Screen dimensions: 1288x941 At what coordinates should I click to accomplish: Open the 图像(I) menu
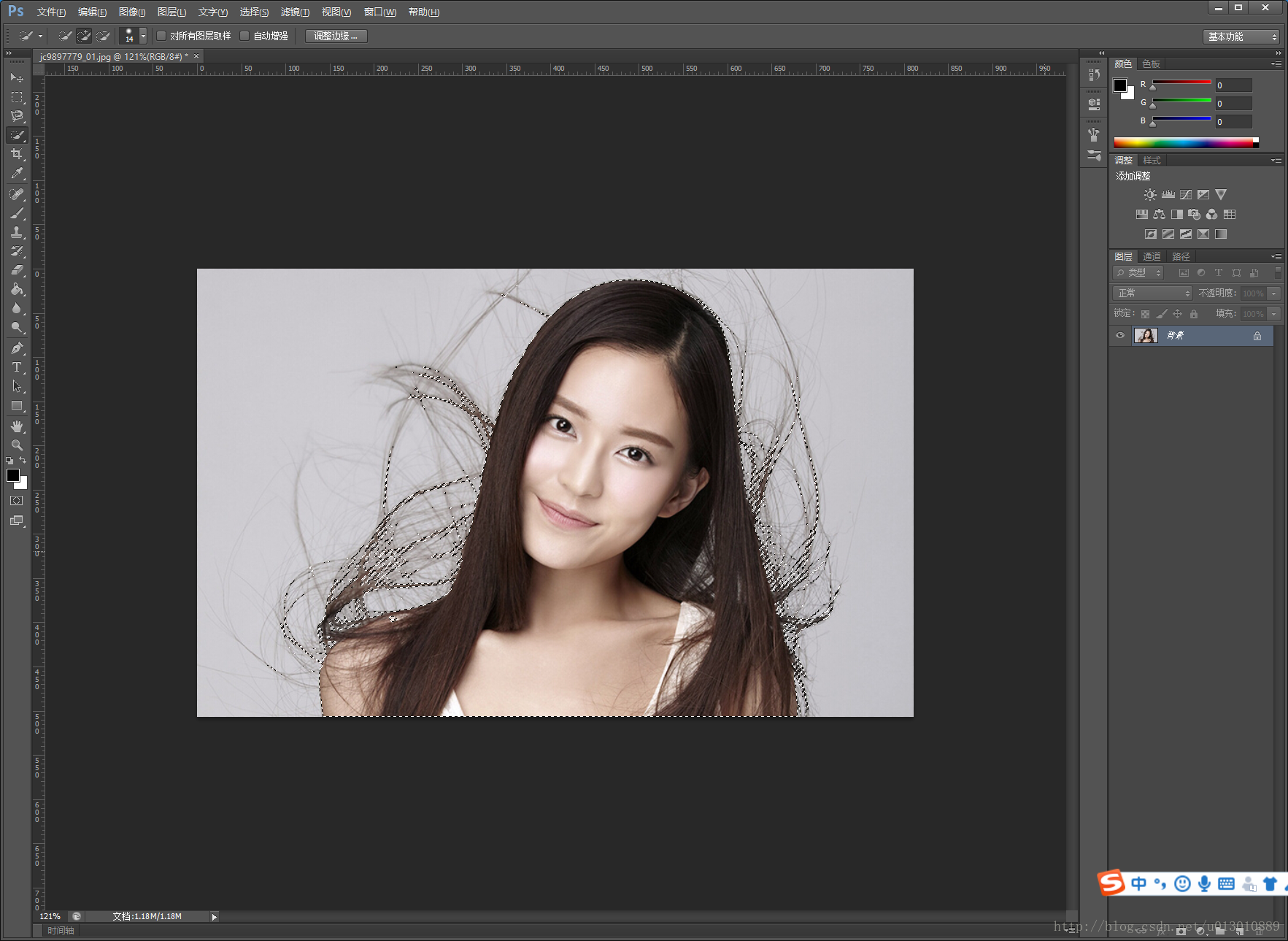coord(131,12)
